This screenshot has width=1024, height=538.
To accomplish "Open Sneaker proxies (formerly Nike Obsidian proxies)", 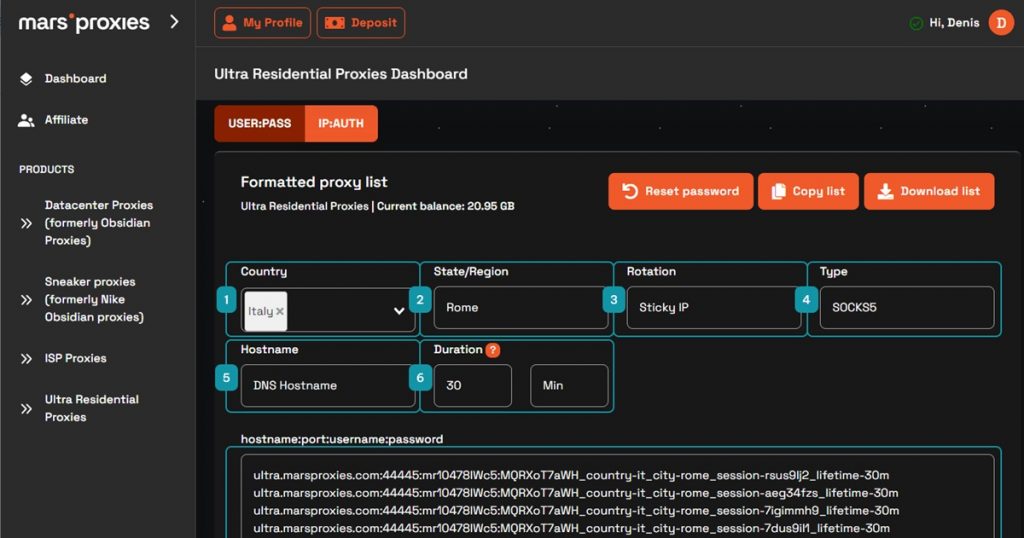I will (x=94, y=299).
